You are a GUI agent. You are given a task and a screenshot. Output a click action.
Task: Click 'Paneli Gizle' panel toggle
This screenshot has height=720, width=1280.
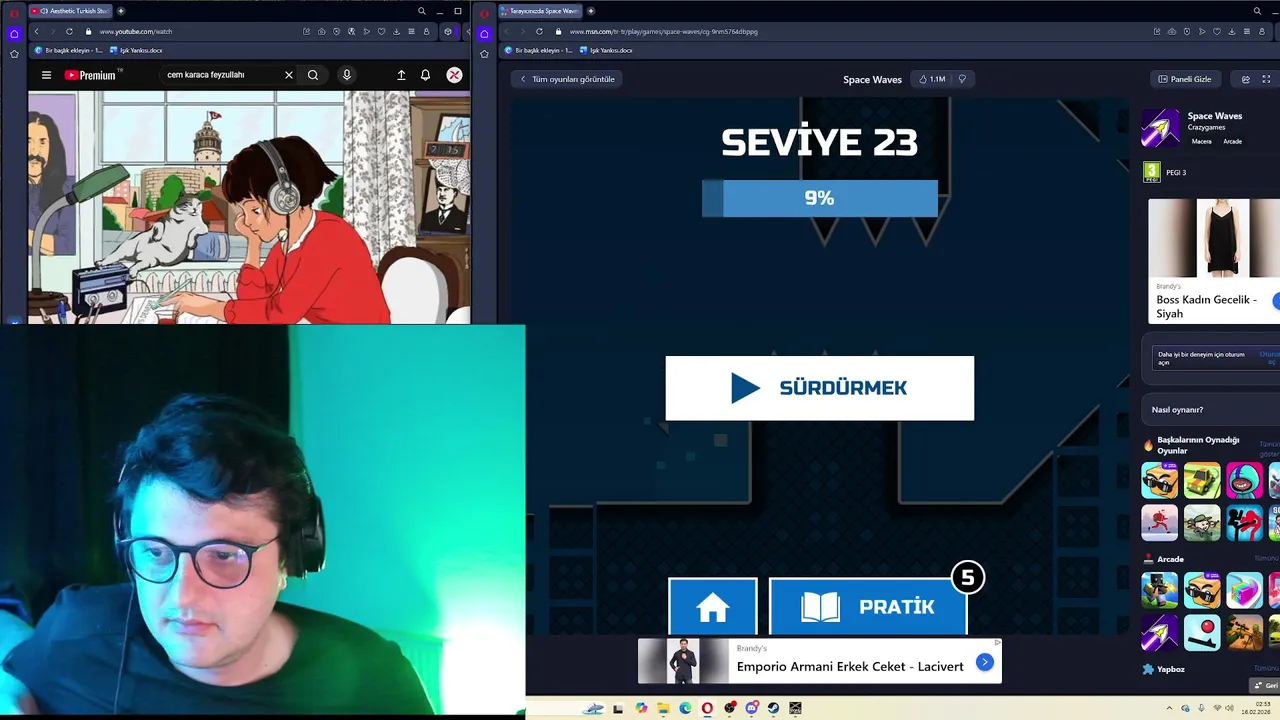1185,79
